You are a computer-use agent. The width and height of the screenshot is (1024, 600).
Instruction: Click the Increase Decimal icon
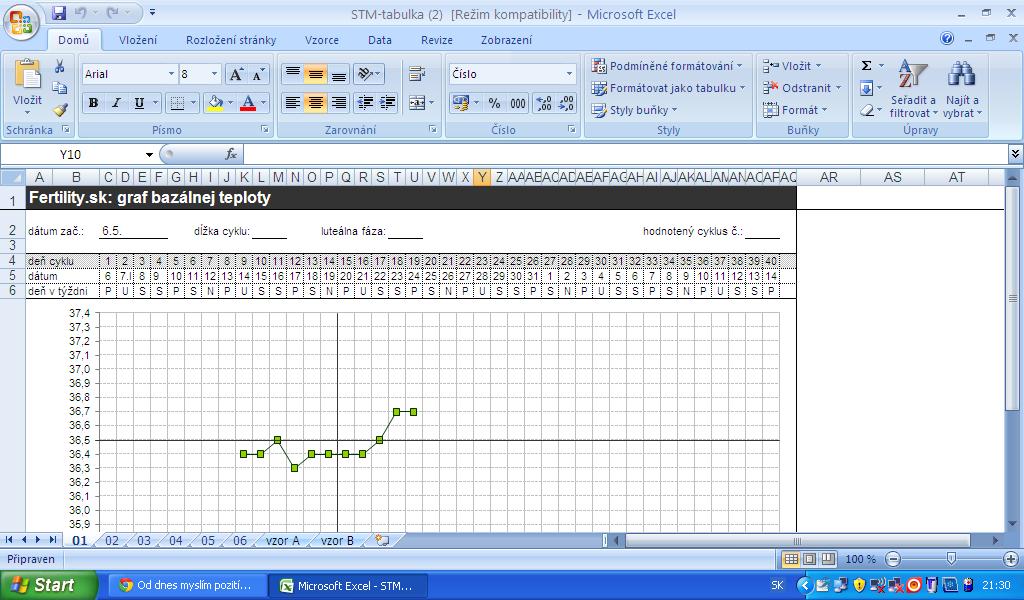[x=543, y=103]
